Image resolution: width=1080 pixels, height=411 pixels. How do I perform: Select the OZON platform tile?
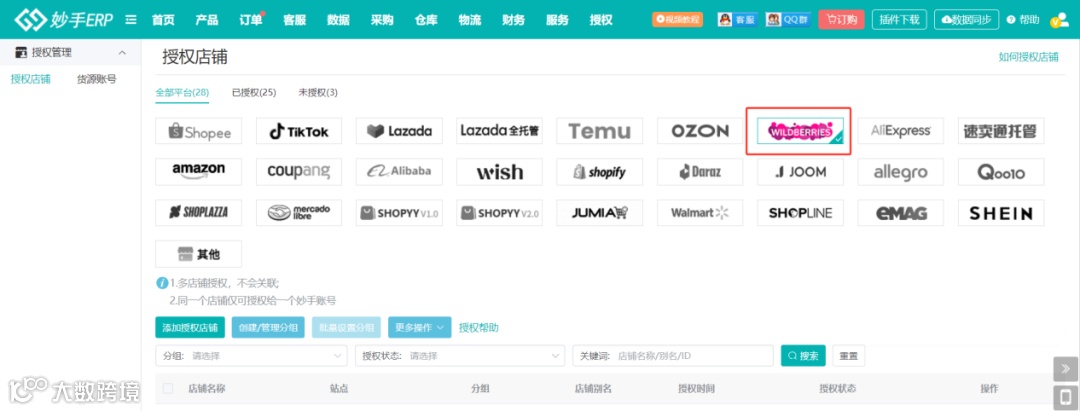tap(700, 131)
